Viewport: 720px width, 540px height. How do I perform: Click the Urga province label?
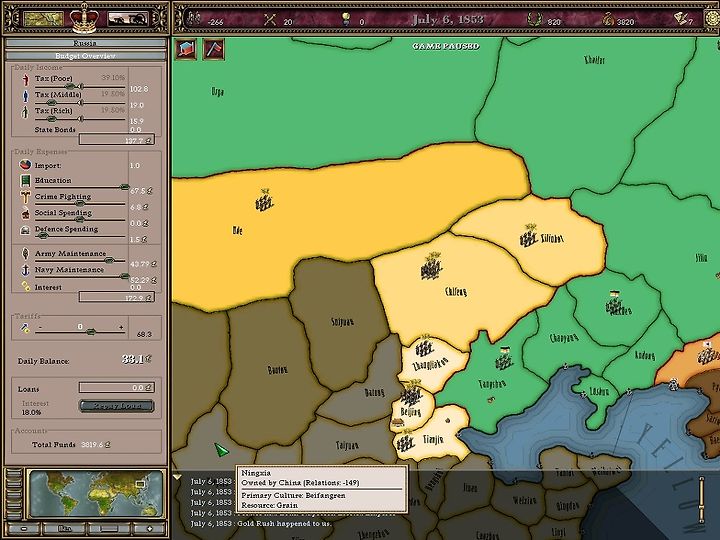point(217,92)
